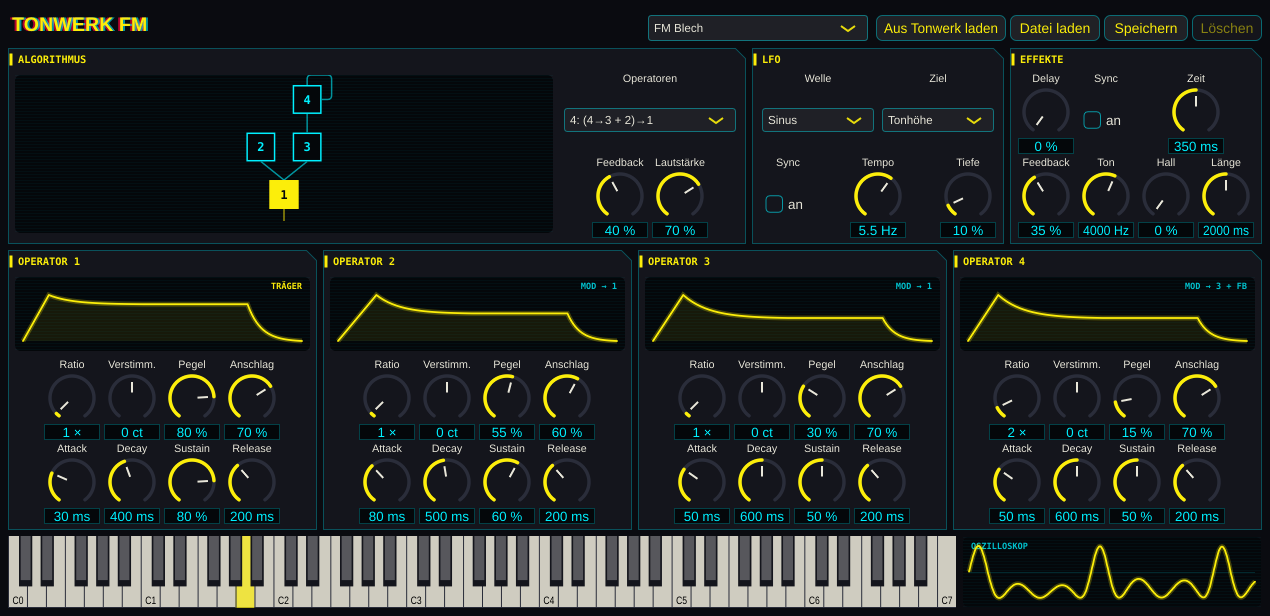Select operator node 2 in algorithm diagram
The height and width of the screenshot is (616, 1270).
tap(260, 147)
